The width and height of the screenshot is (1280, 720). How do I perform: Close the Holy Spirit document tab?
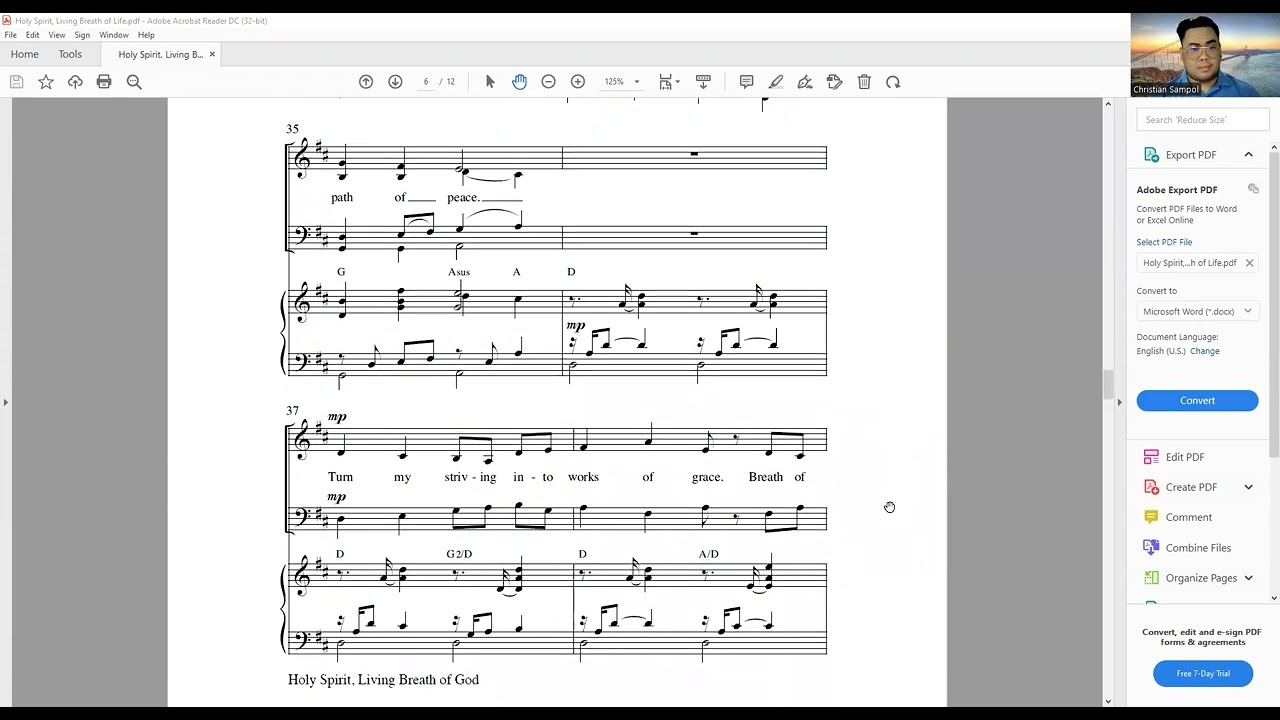point(212,54)
